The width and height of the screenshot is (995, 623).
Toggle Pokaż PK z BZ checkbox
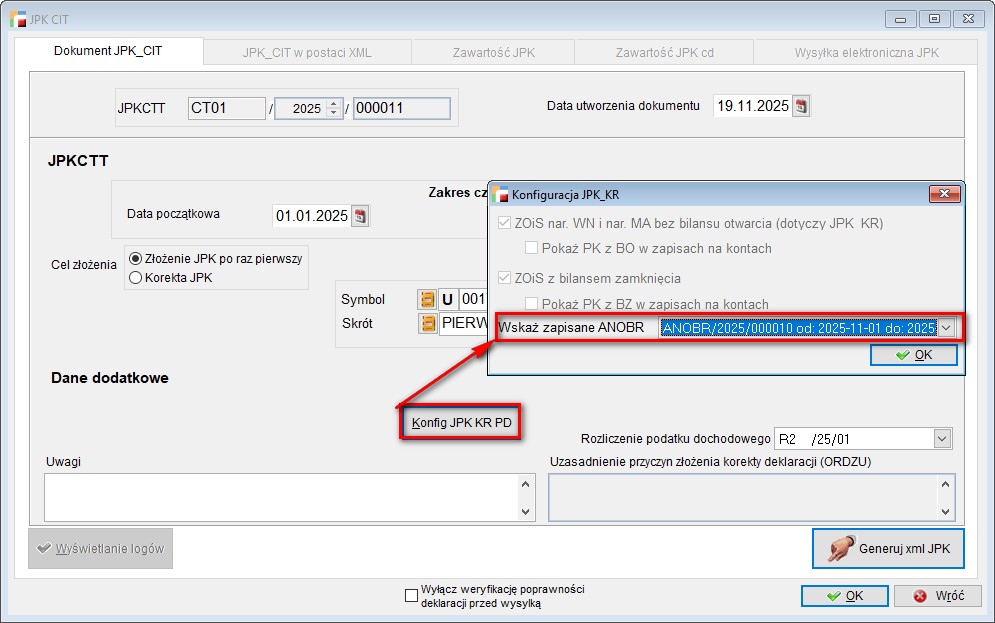532,304
